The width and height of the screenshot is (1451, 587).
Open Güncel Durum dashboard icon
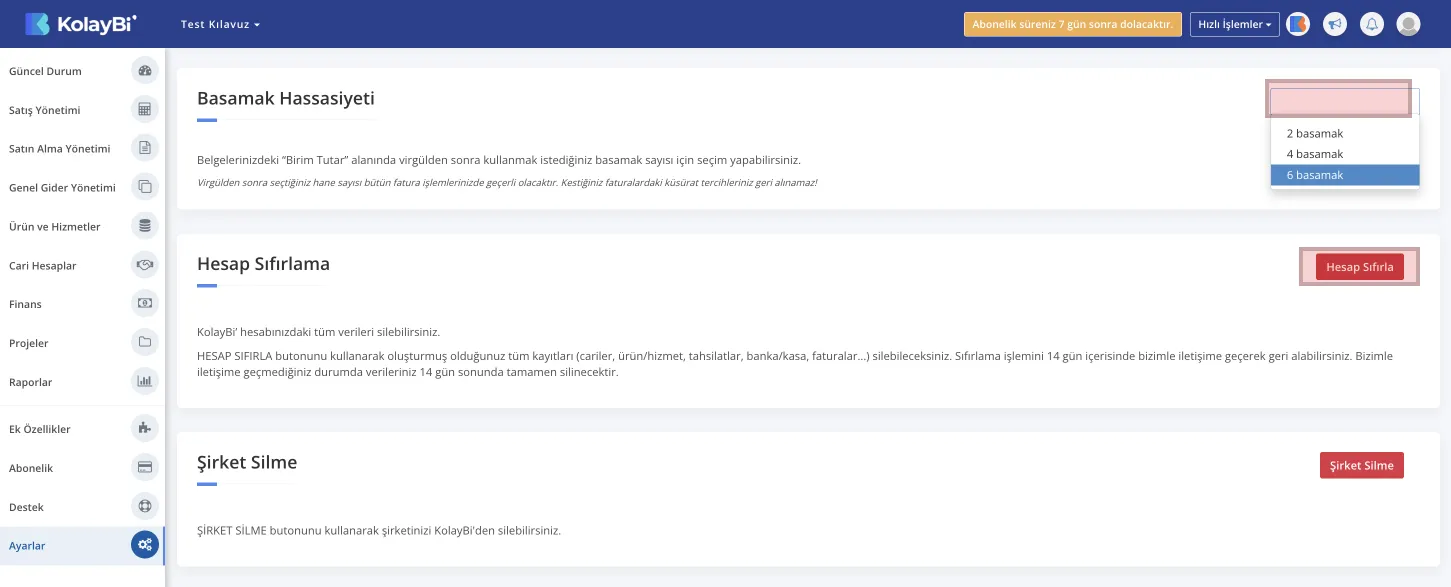pos(145,71)
